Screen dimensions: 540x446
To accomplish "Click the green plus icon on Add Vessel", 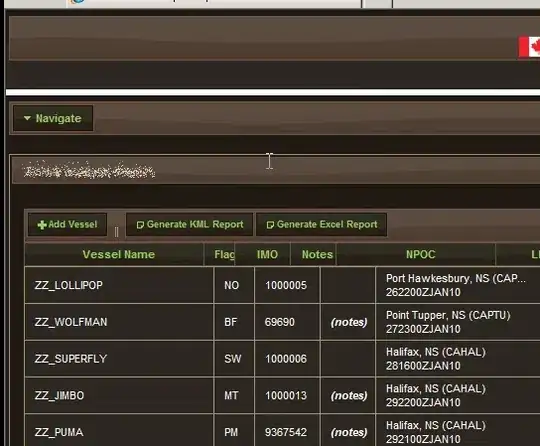I will 42,225.
